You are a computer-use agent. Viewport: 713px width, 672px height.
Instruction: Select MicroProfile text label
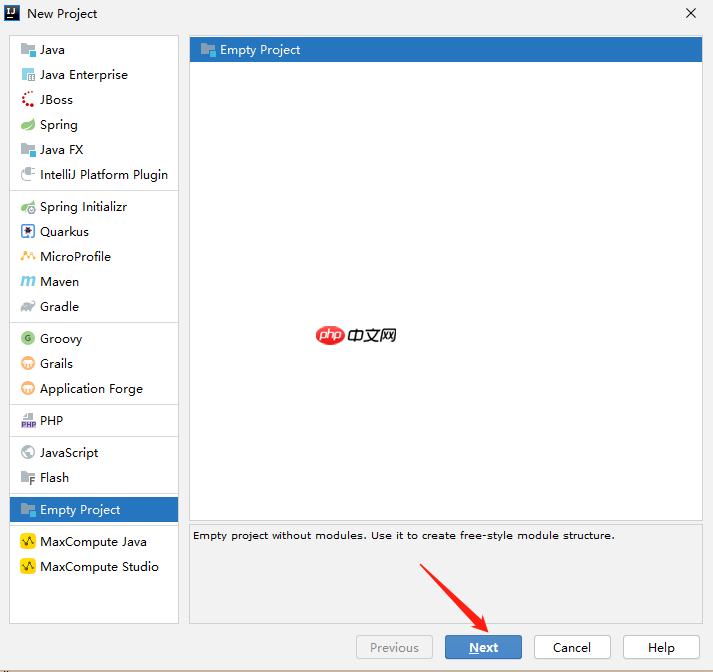coord(75,256)
